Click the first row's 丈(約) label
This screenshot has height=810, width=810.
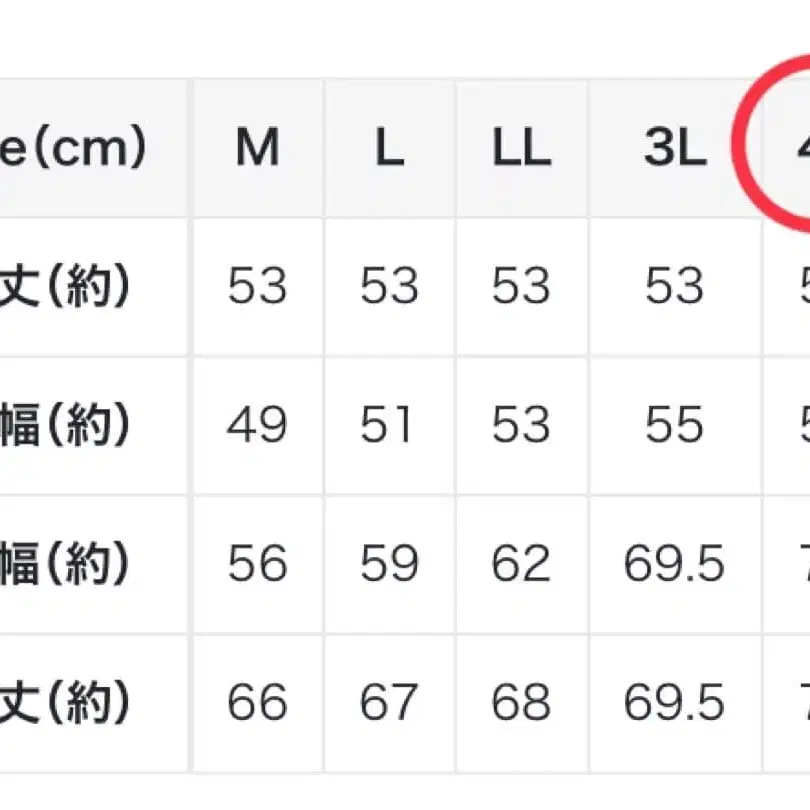70,288
